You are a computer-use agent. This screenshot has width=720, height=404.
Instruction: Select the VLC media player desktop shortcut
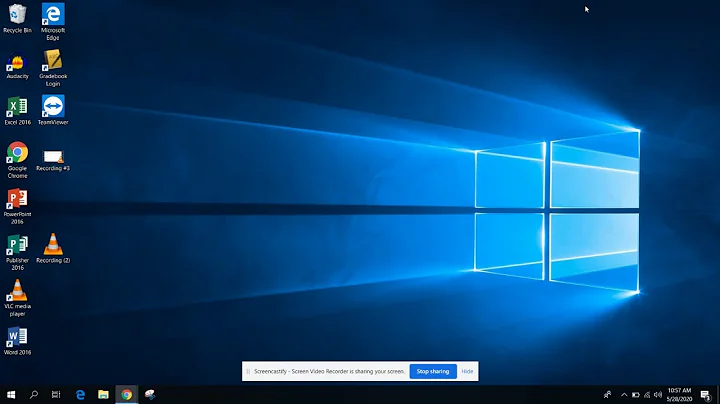[17, 298]
